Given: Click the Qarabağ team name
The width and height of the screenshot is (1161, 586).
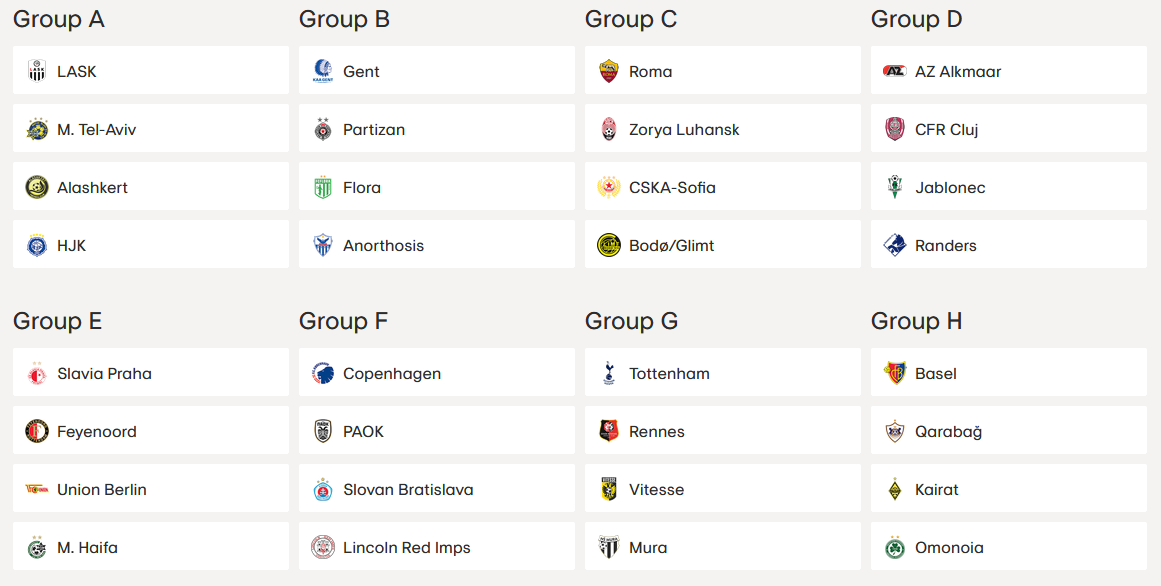Looking at the screenshot, I should 948,432.
